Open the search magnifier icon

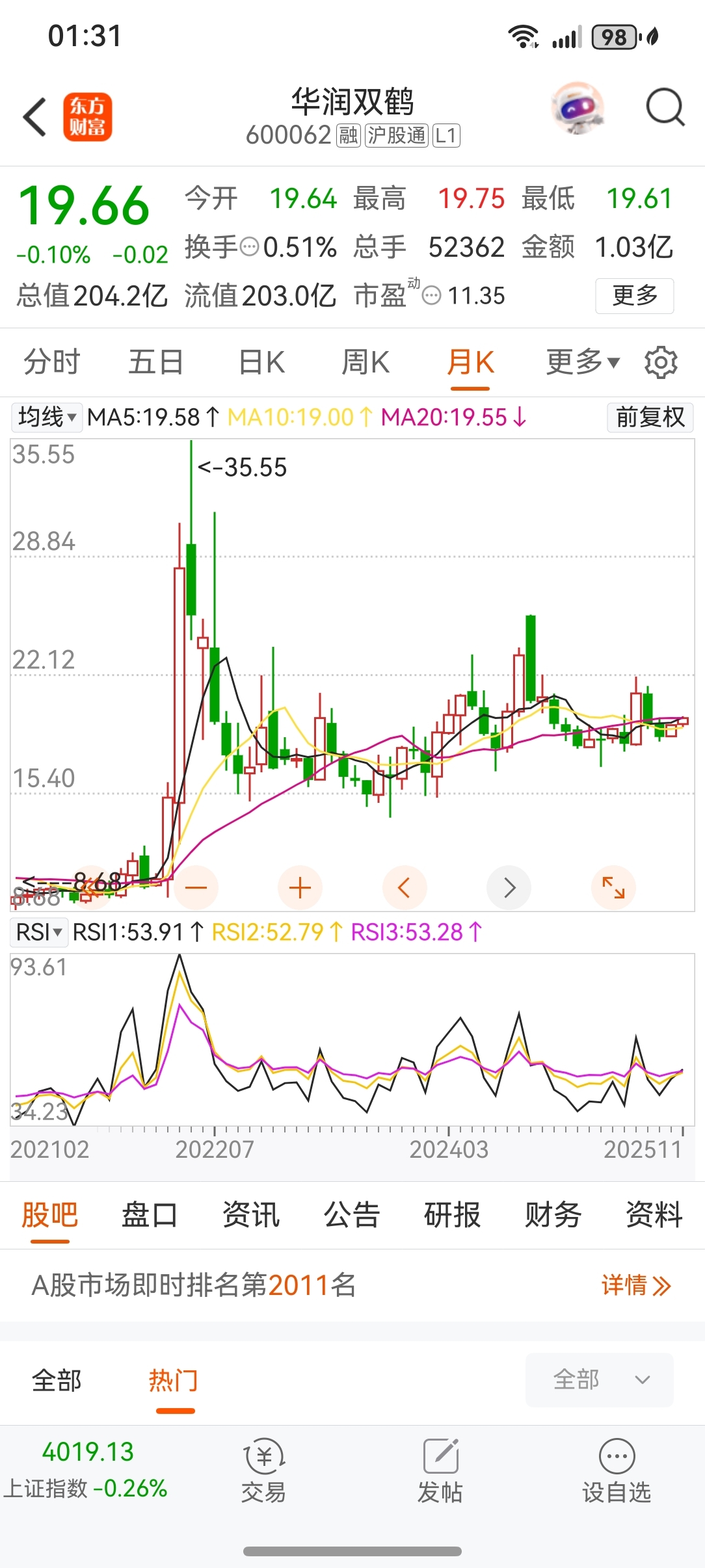coord(665,107)
